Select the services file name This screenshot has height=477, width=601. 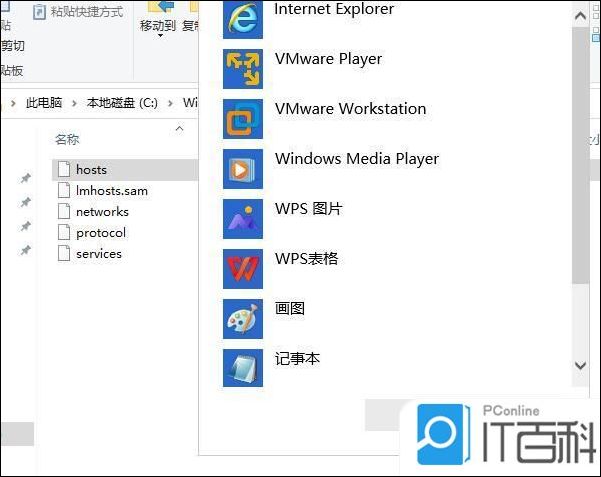coord(99,254)
